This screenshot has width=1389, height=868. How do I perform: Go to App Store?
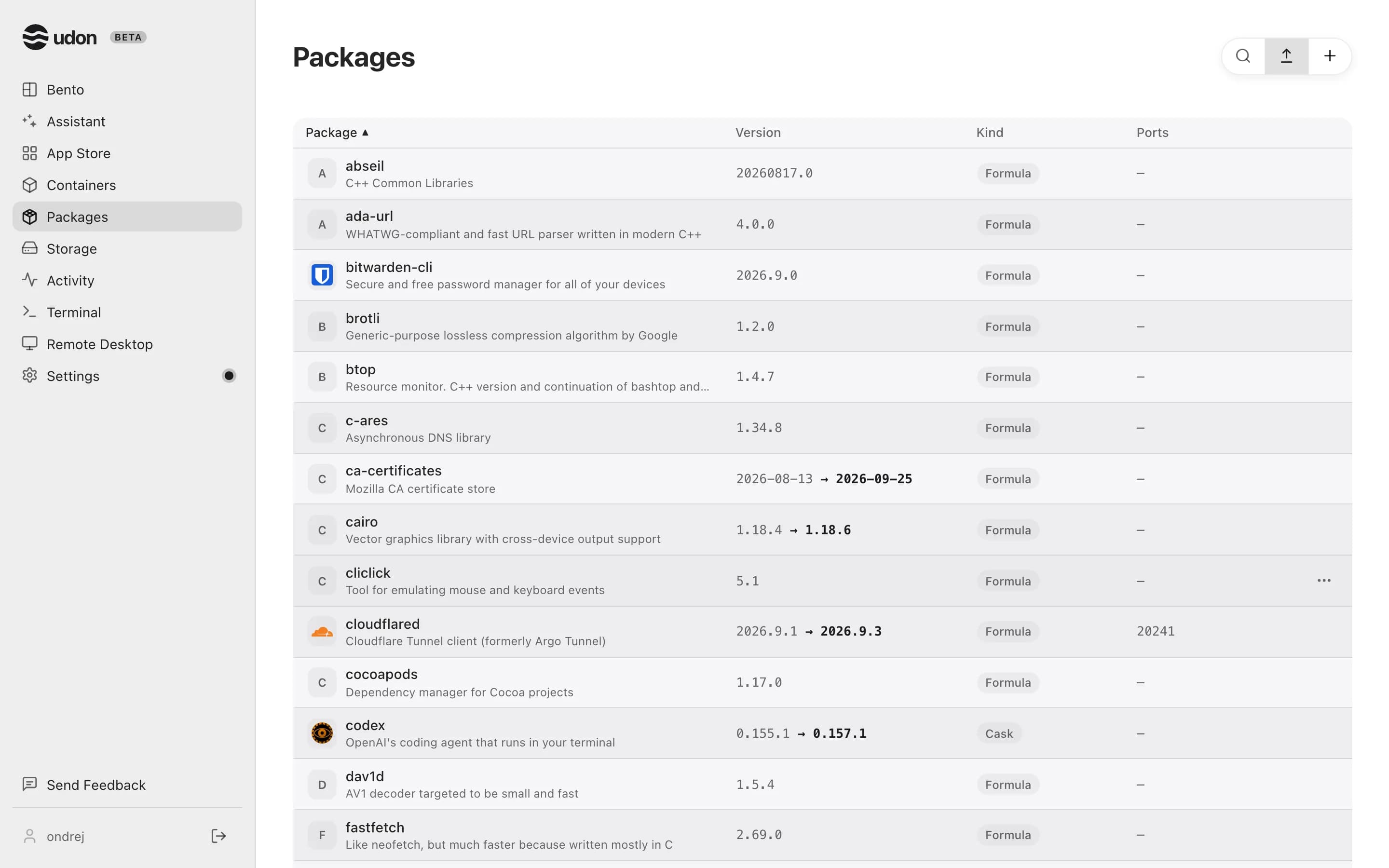click(127, 153)
